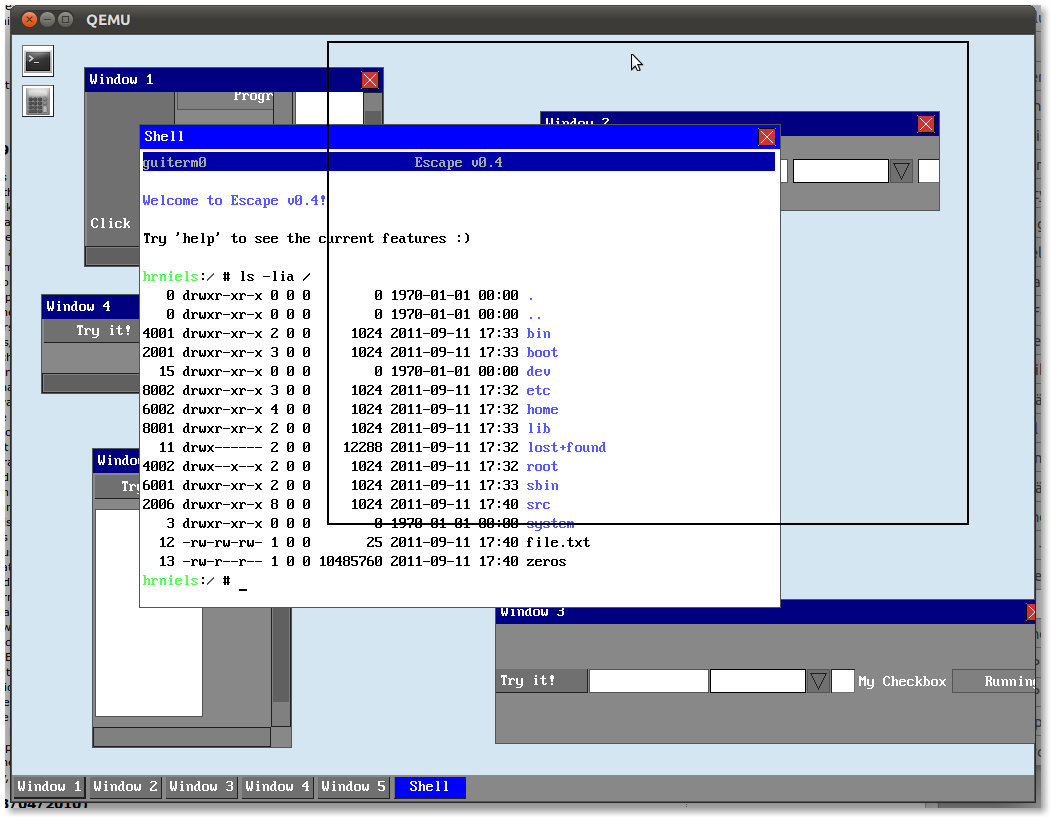
Task: Toggle My Checkbox in Window 3
Action: click(x=842, y=681)
